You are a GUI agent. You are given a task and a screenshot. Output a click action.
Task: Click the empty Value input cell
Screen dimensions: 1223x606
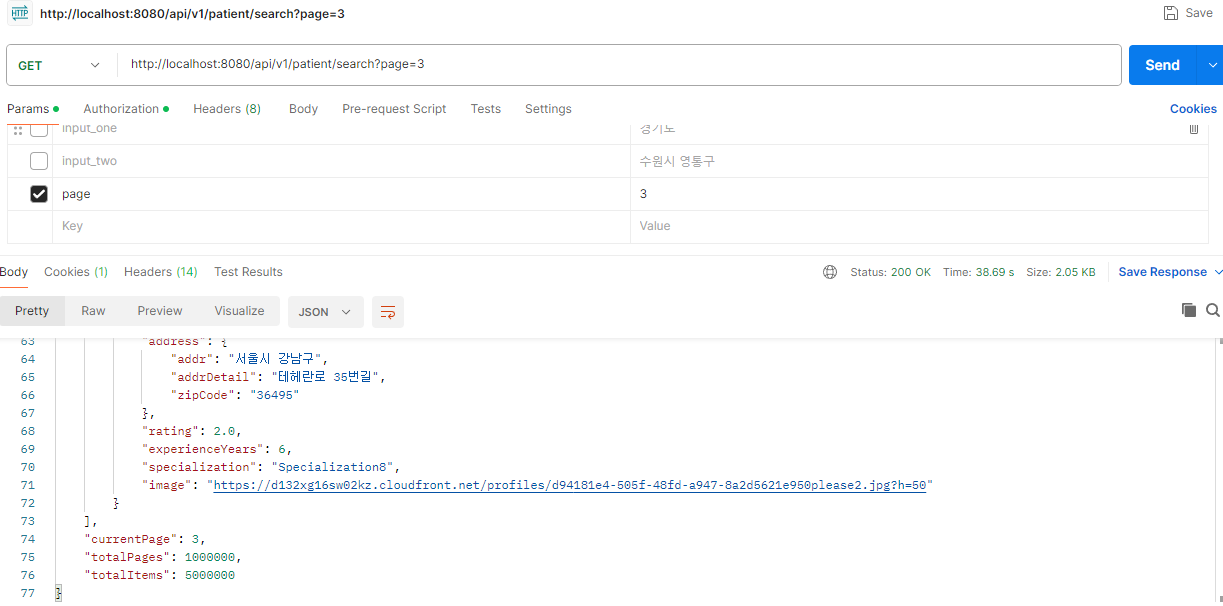tap(919, 226)
